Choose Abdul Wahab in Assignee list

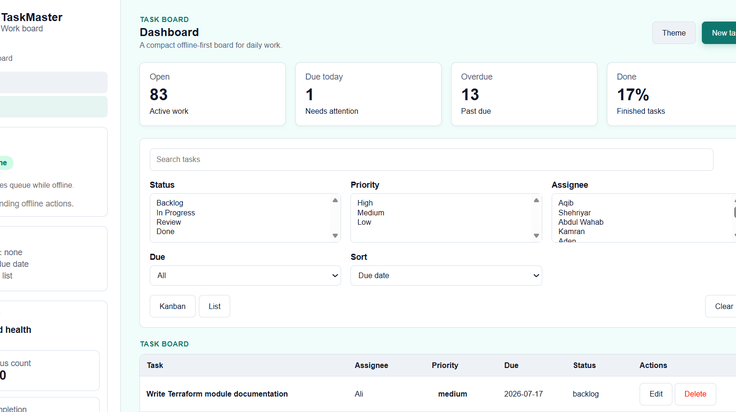tap(581, 222)
